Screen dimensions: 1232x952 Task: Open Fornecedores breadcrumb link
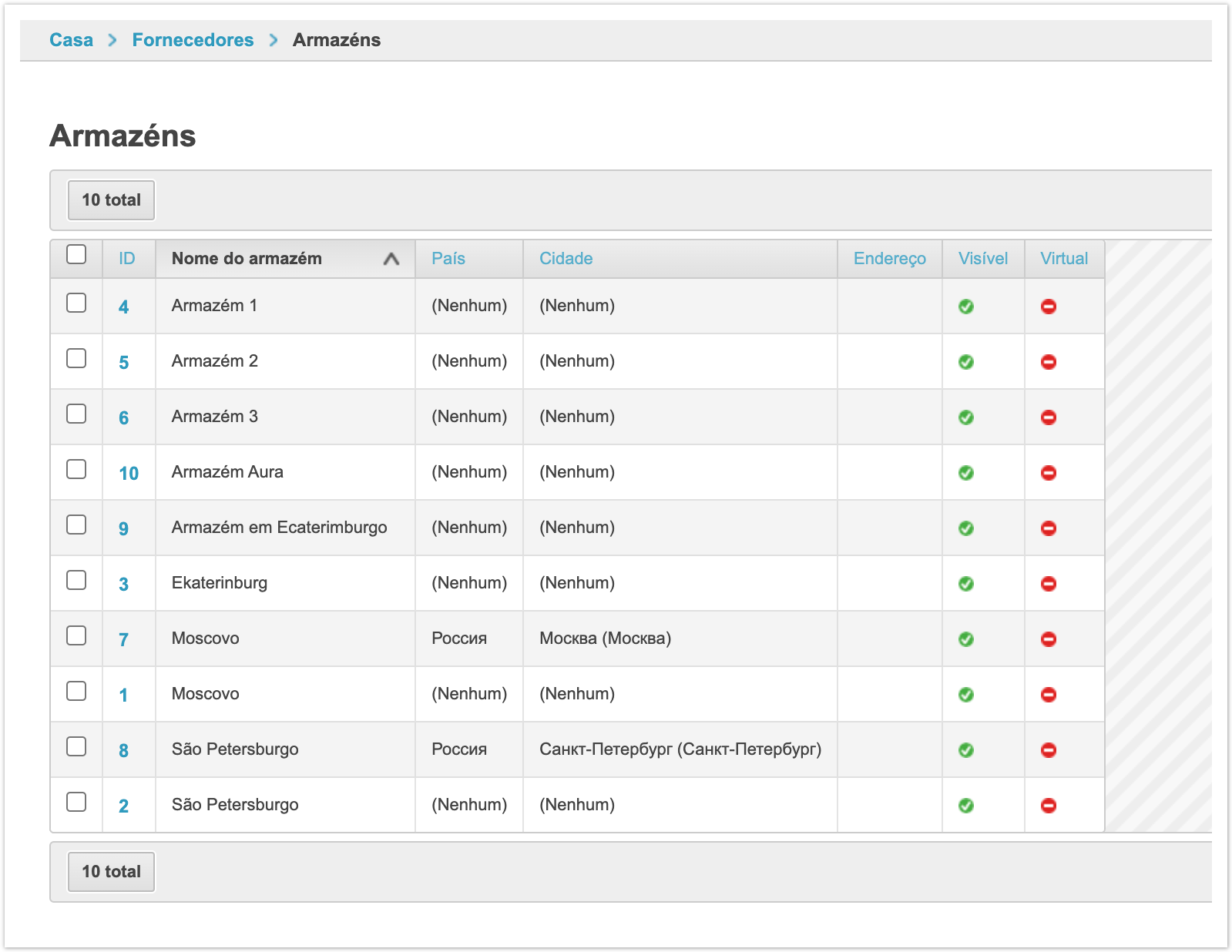(x=193, y=40)
